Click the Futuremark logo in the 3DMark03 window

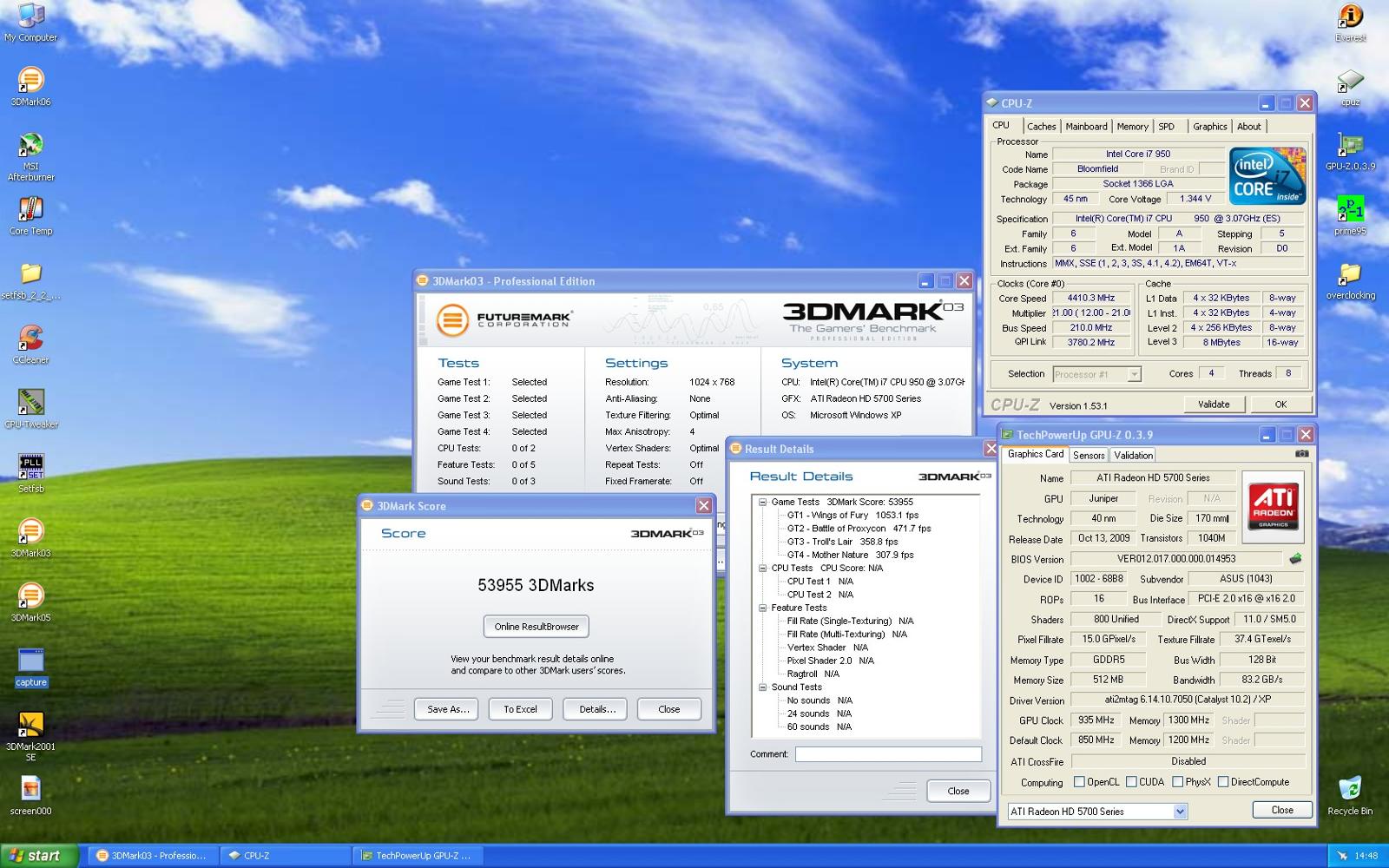[x=504, y=319]
